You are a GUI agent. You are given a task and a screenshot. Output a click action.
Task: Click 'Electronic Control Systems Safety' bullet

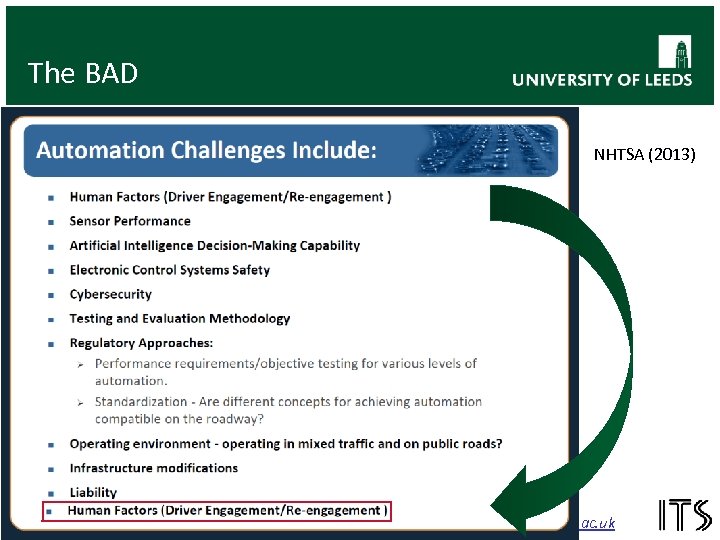pyautogui.click(x=169, y=270)
